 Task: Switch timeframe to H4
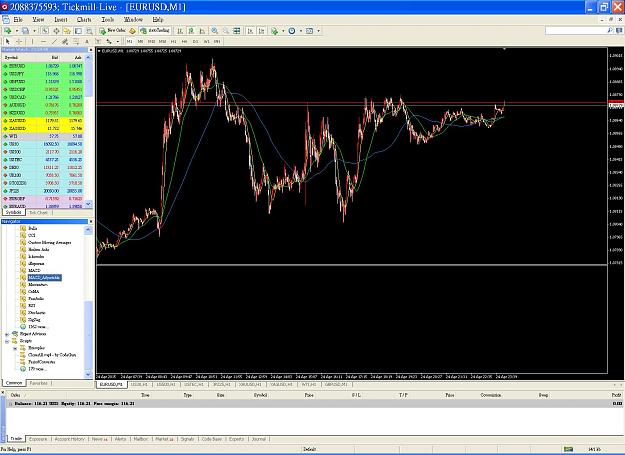point(184,41)
